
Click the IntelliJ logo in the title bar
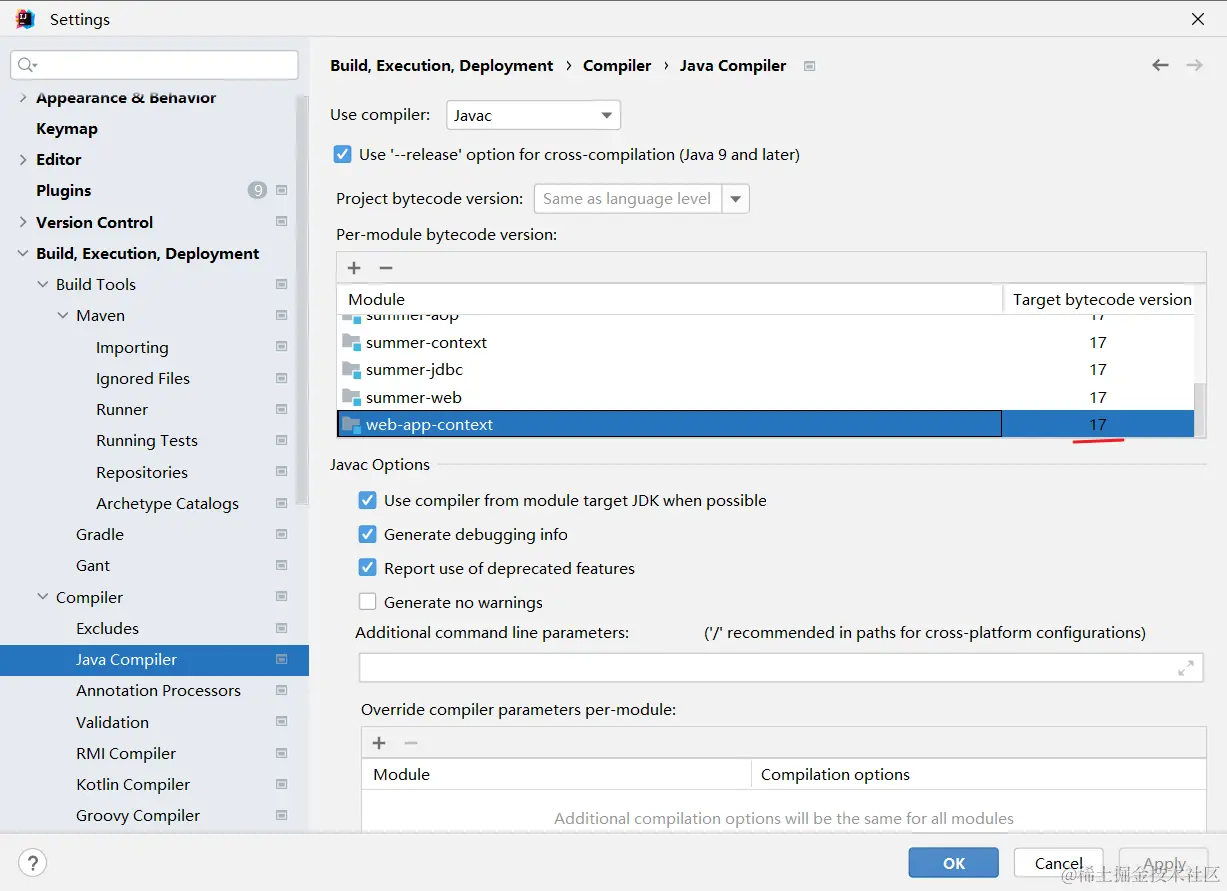tap(25, 19)
